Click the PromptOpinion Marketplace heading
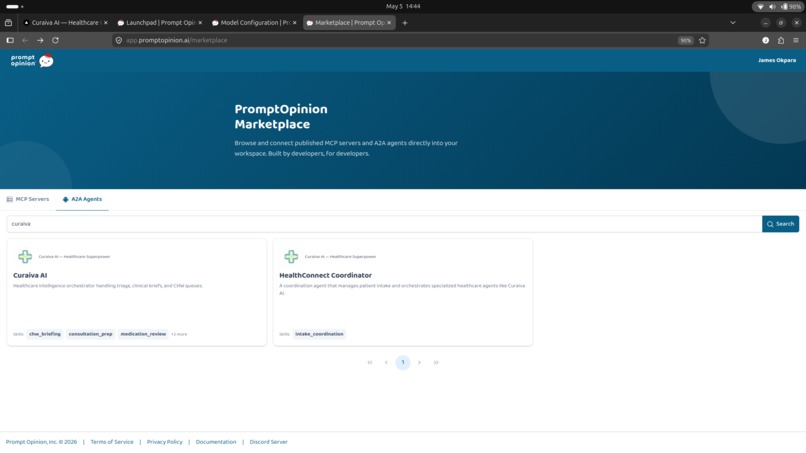806x453 pixels. [x=281, y=117]
